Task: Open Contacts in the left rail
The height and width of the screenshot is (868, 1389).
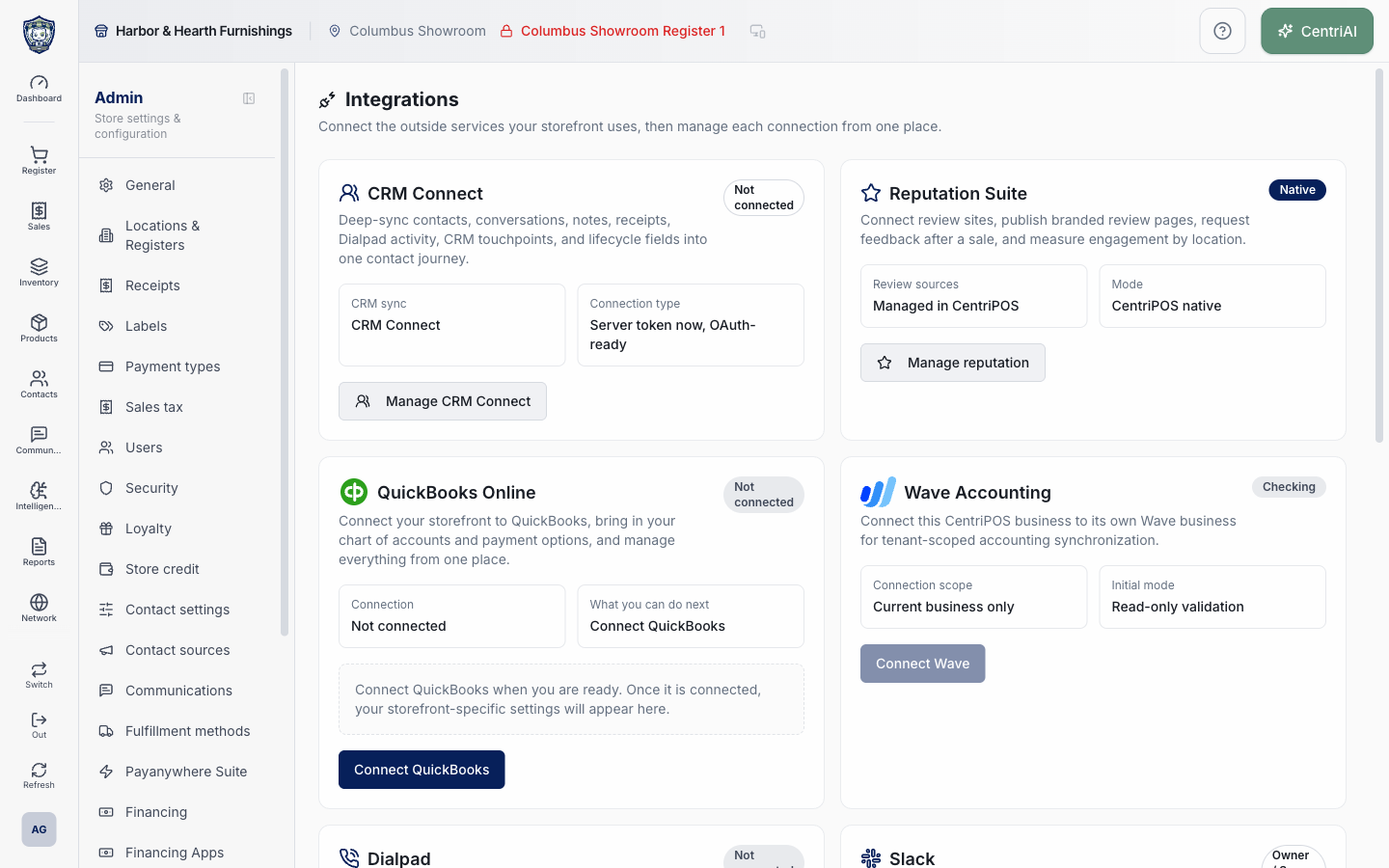Action: pyautogui.click(x=39, y=384)
